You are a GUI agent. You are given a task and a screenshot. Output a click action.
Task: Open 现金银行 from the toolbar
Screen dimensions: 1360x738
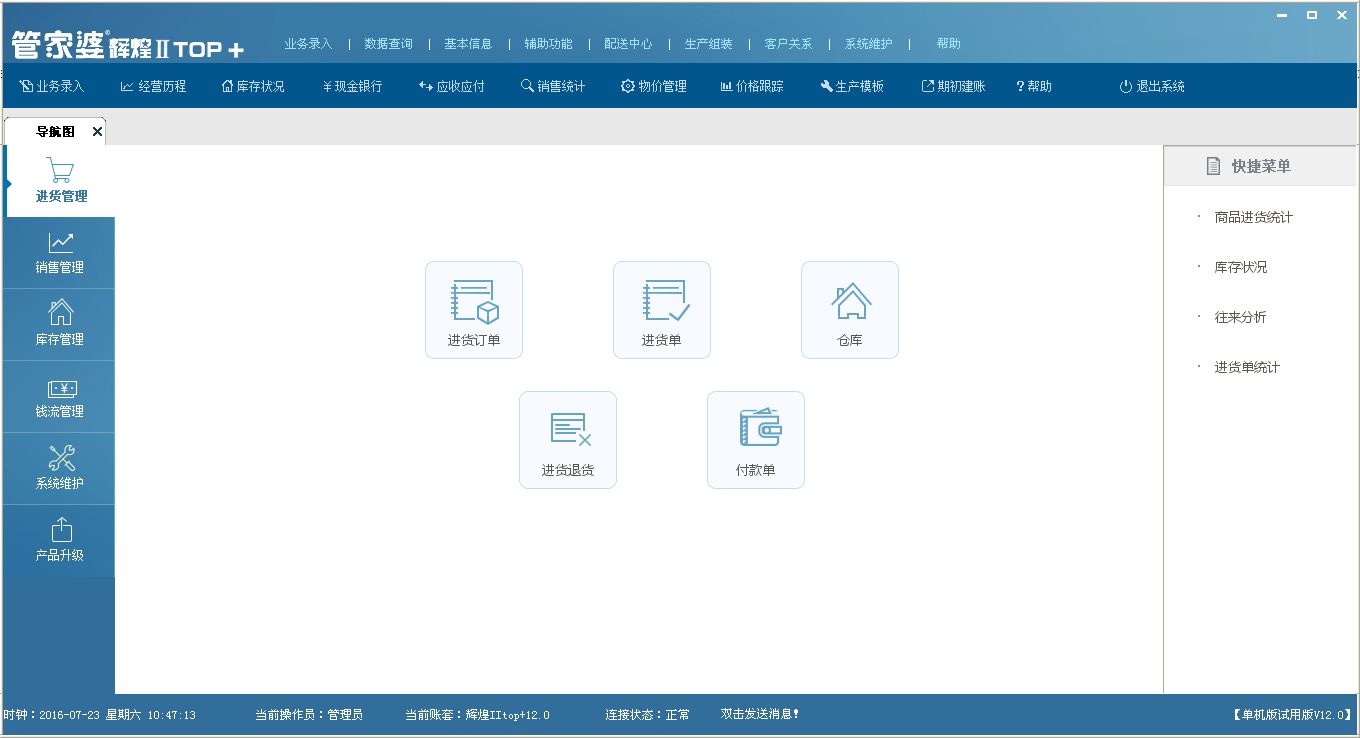pos(352,86)
